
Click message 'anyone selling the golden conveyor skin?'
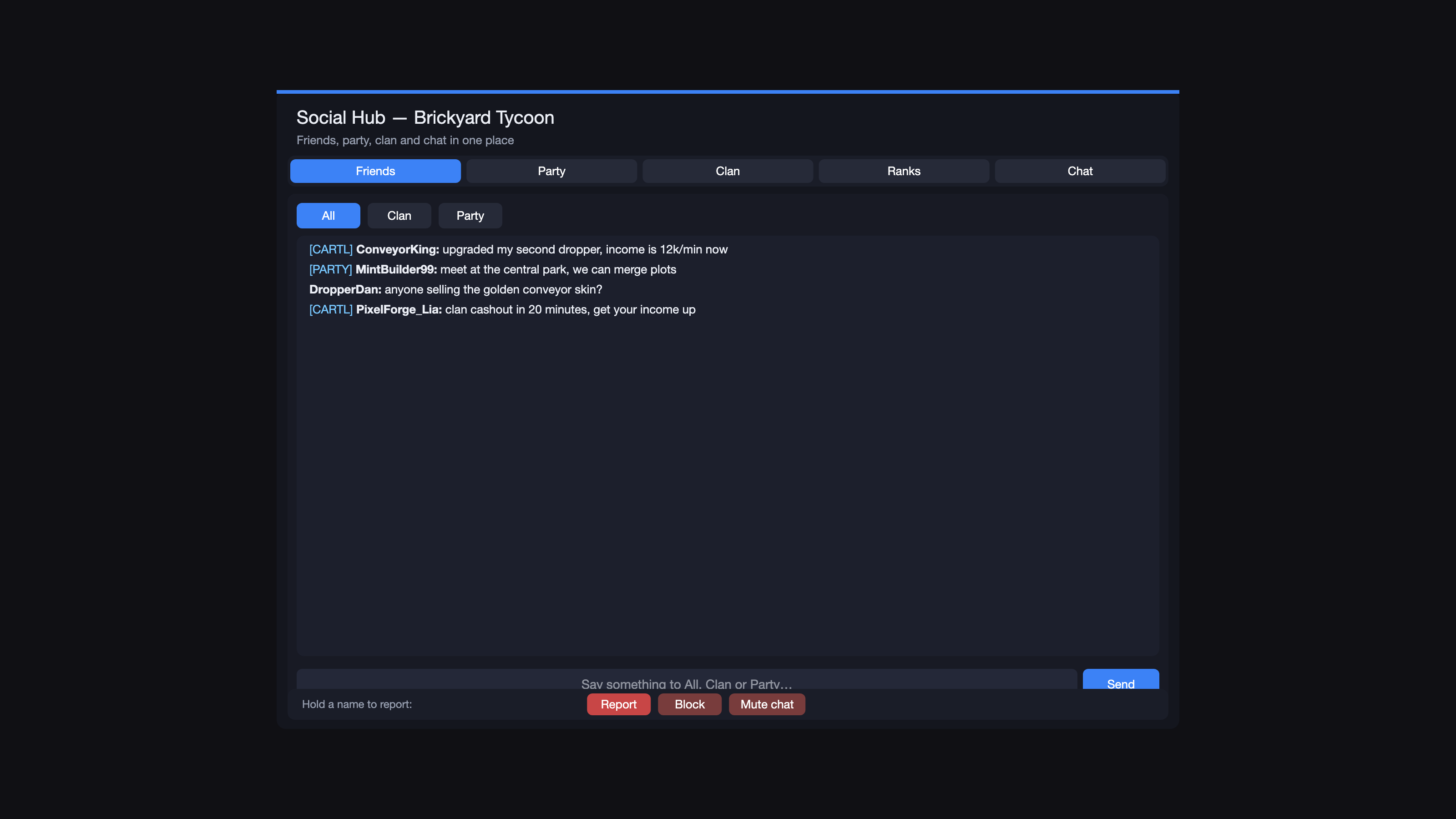[x=493, y=289]
